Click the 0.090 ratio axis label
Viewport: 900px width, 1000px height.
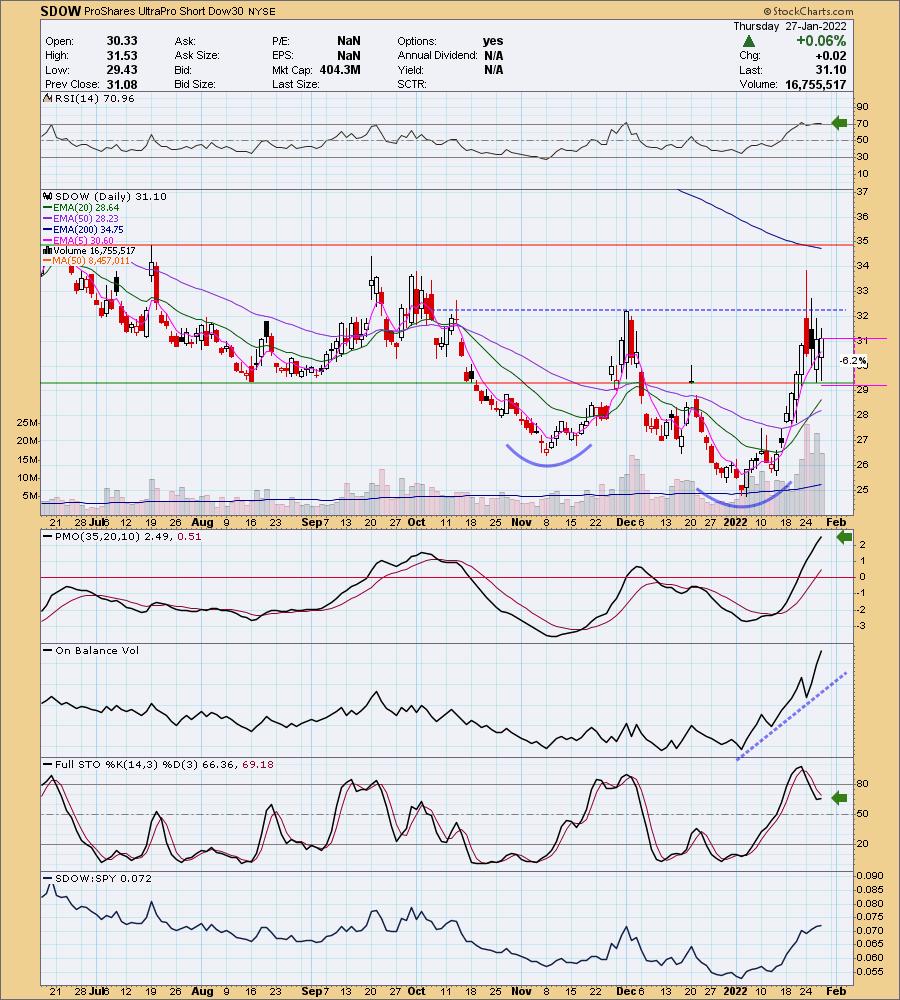[x=870, y=876]
